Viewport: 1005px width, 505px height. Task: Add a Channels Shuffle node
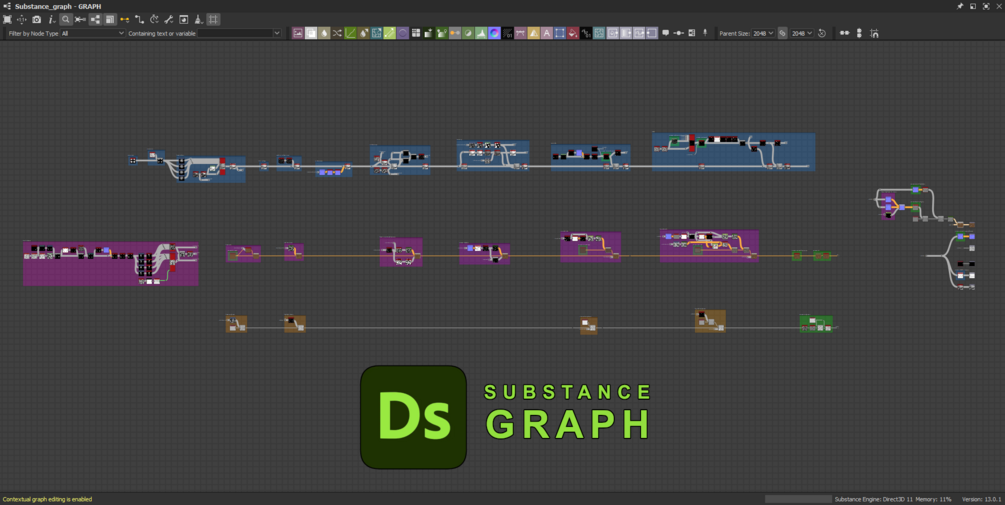pos(337,33)
